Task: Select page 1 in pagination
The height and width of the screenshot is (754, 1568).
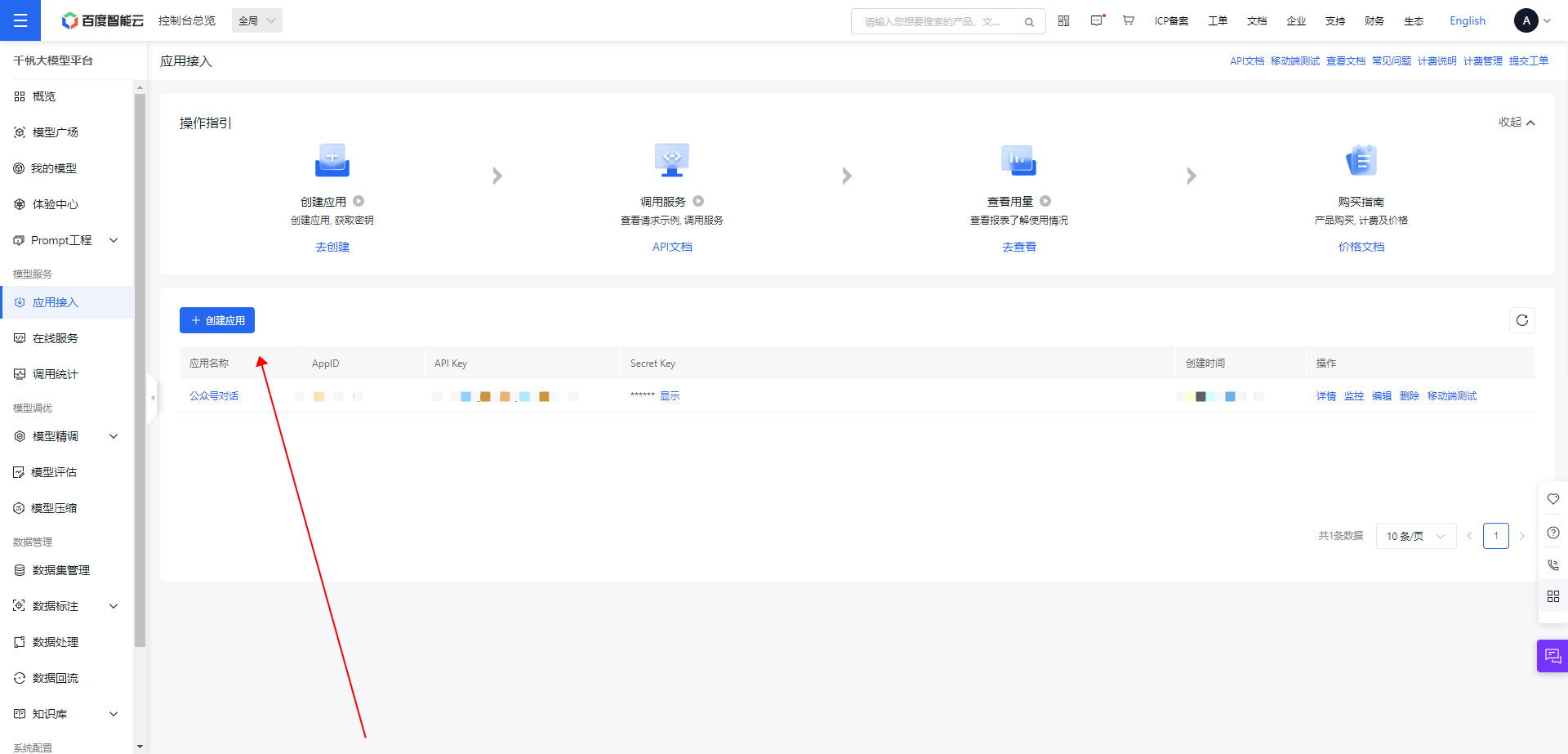Action: 1496,536
